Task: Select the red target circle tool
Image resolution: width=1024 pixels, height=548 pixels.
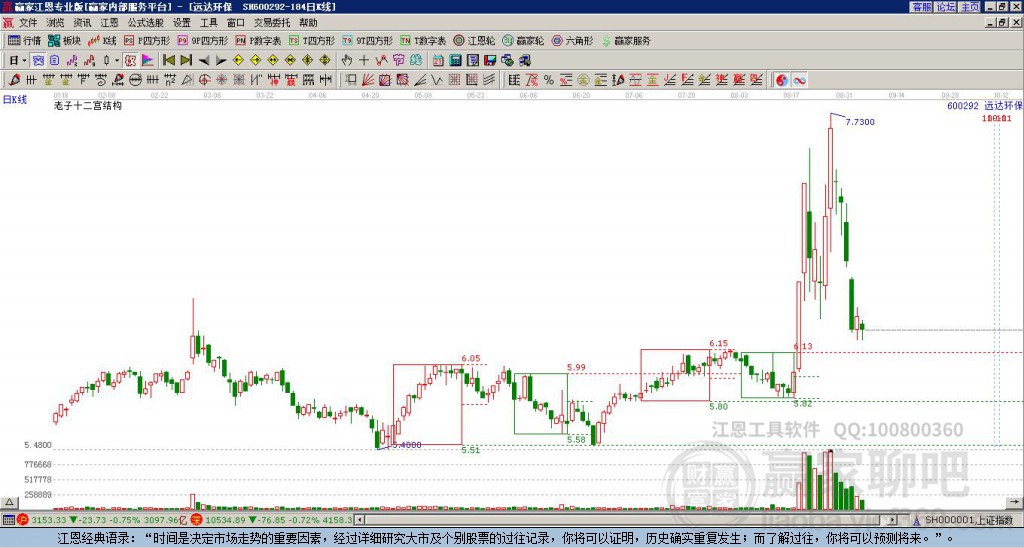Action: 204,80
